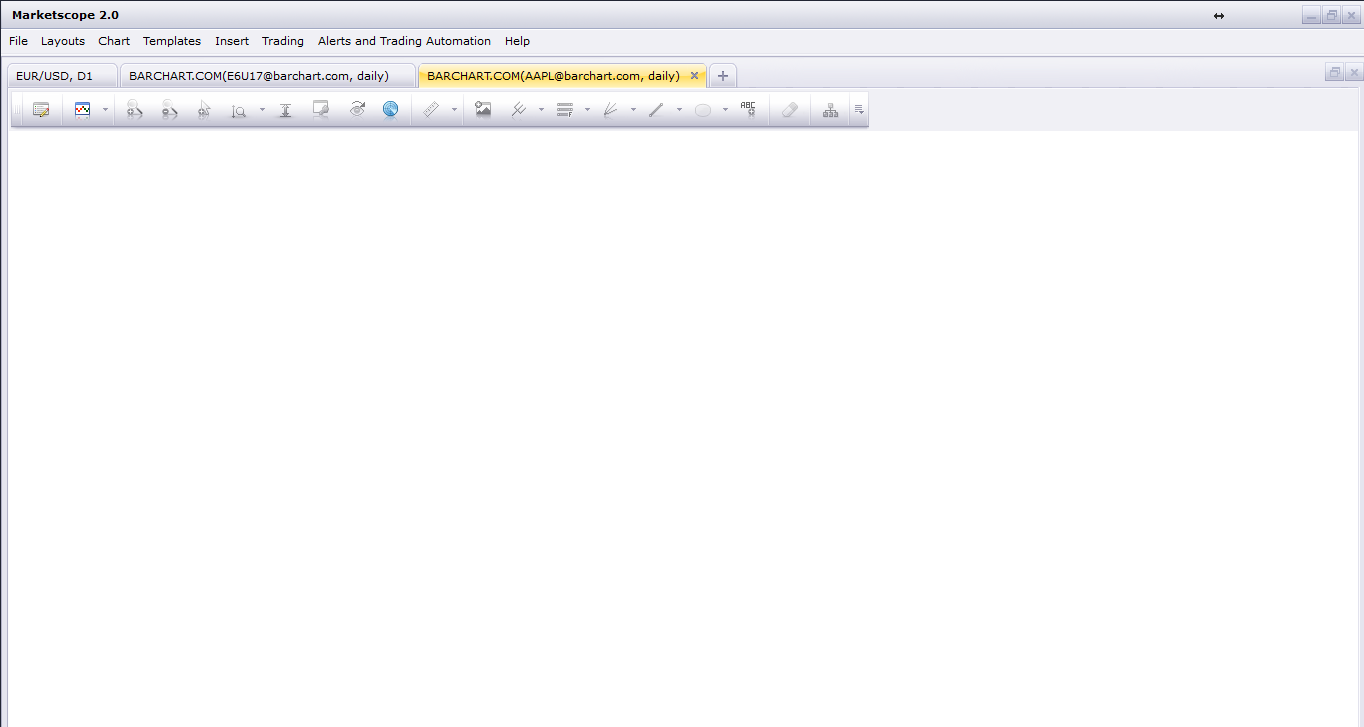Restore the inner chart window
This screenshot has width=1364, height=727.
(x=1335, y=72)
